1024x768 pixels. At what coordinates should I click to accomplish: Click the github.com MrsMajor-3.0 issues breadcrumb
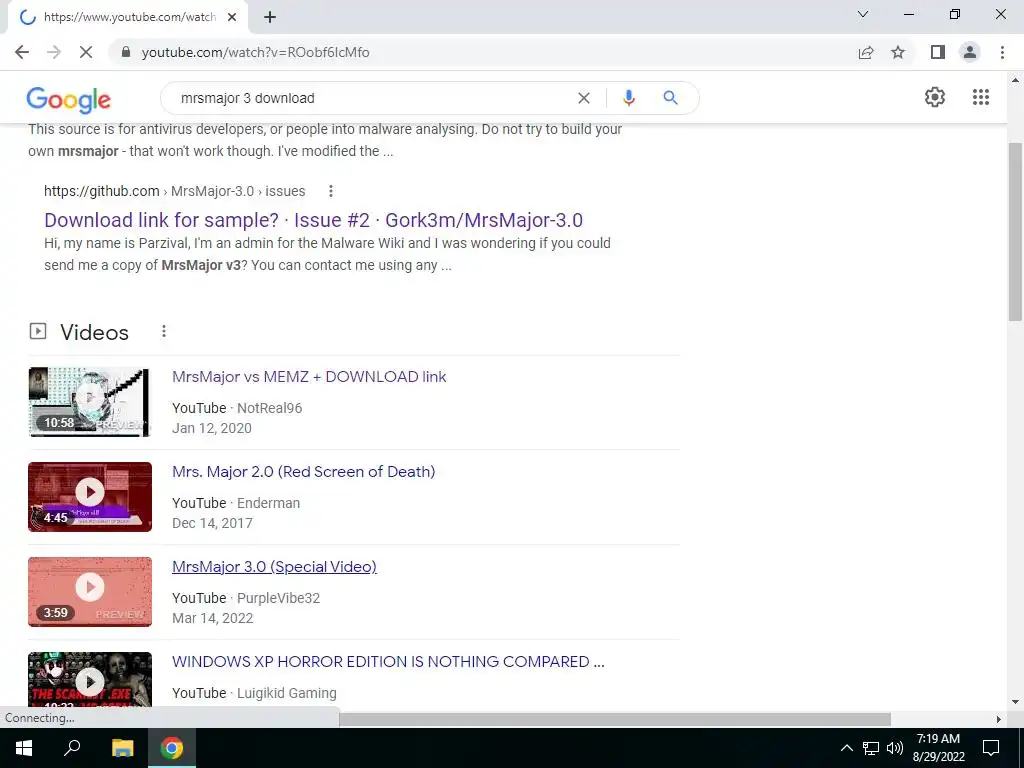pos(174,191)
